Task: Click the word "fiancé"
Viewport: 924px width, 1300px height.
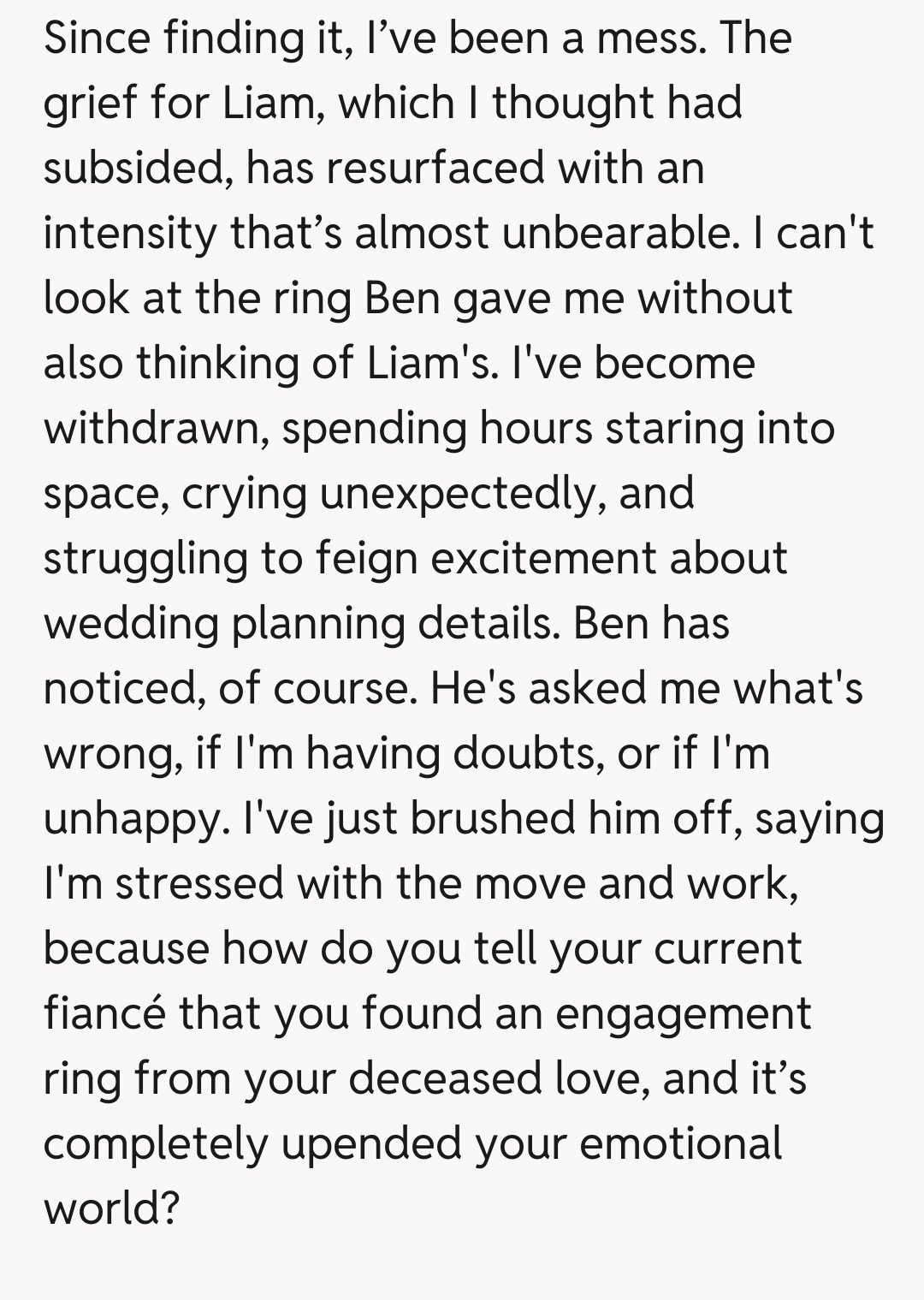Action: (x=104, y=1014)
